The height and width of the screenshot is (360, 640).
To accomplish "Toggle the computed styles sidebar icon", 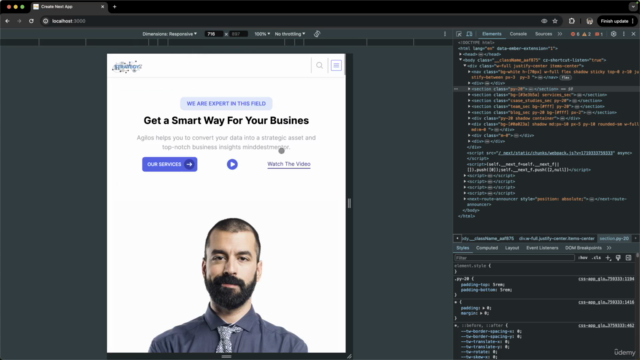I will pos(629,258).
